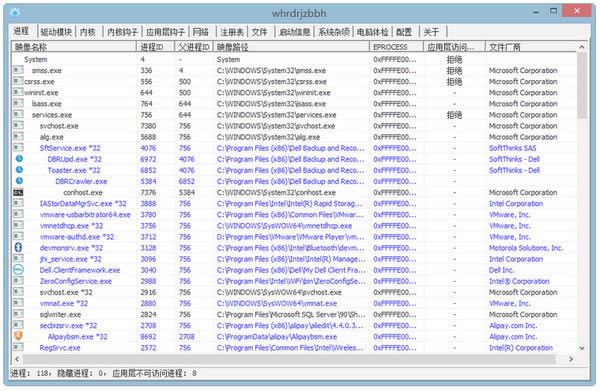The height and width of the screenshot is (391, 600).
Task: Open the 注册表 tab
Action: 232,32
